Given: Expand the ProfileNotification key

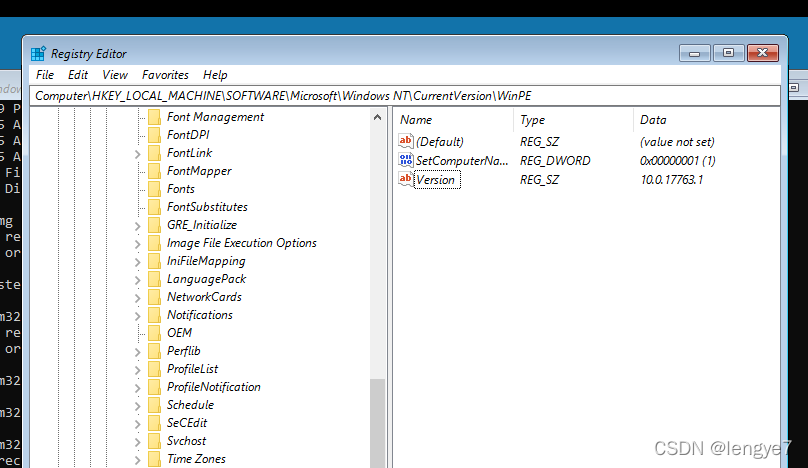Looking at the screenshot, I should 138,388.
